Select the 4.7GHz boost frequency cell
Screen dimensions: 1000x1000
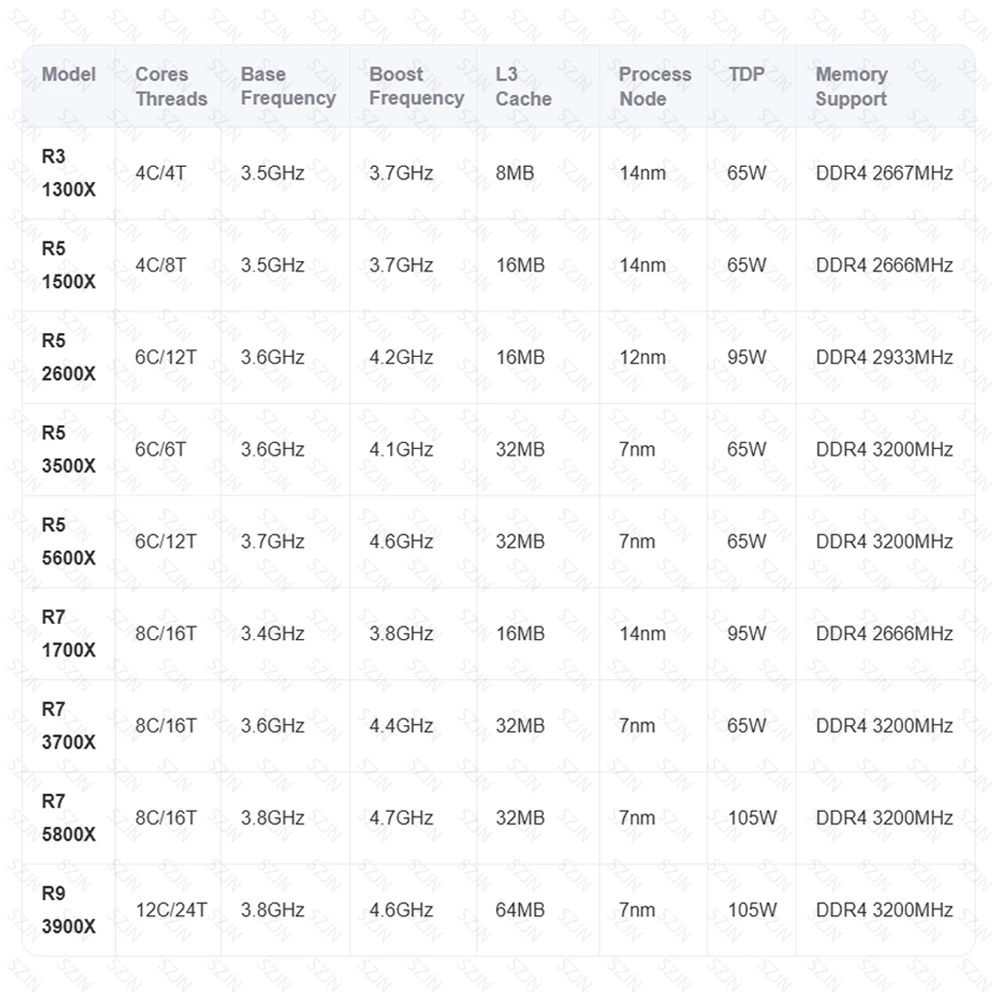click(401, 818)
